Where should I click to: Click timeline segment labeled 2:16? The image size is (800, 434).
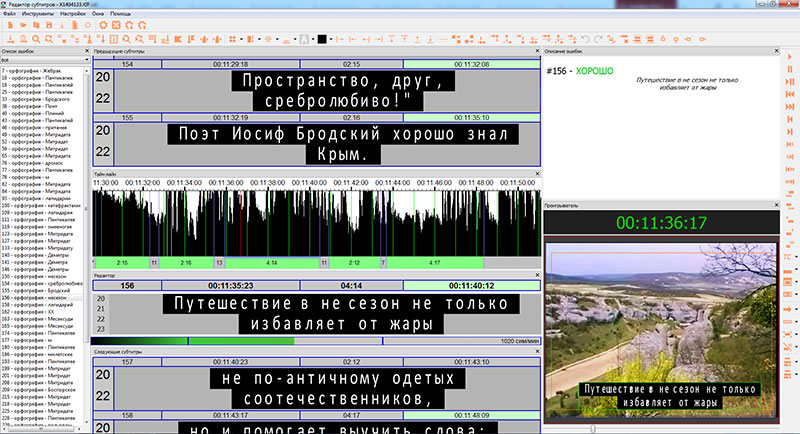click(186, 263)
